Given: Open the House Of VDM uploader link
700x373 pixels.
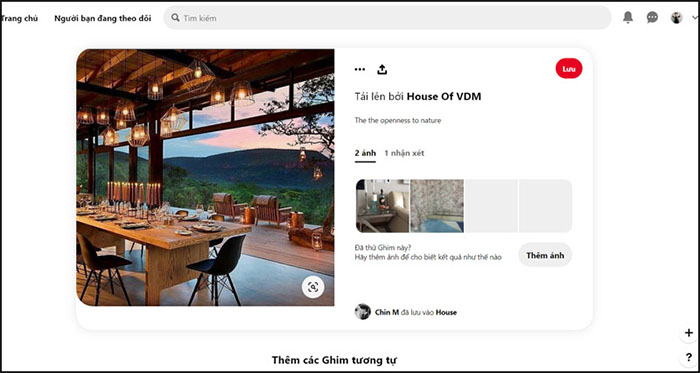Looking at the screenshot, I should [x=444, y=96].
